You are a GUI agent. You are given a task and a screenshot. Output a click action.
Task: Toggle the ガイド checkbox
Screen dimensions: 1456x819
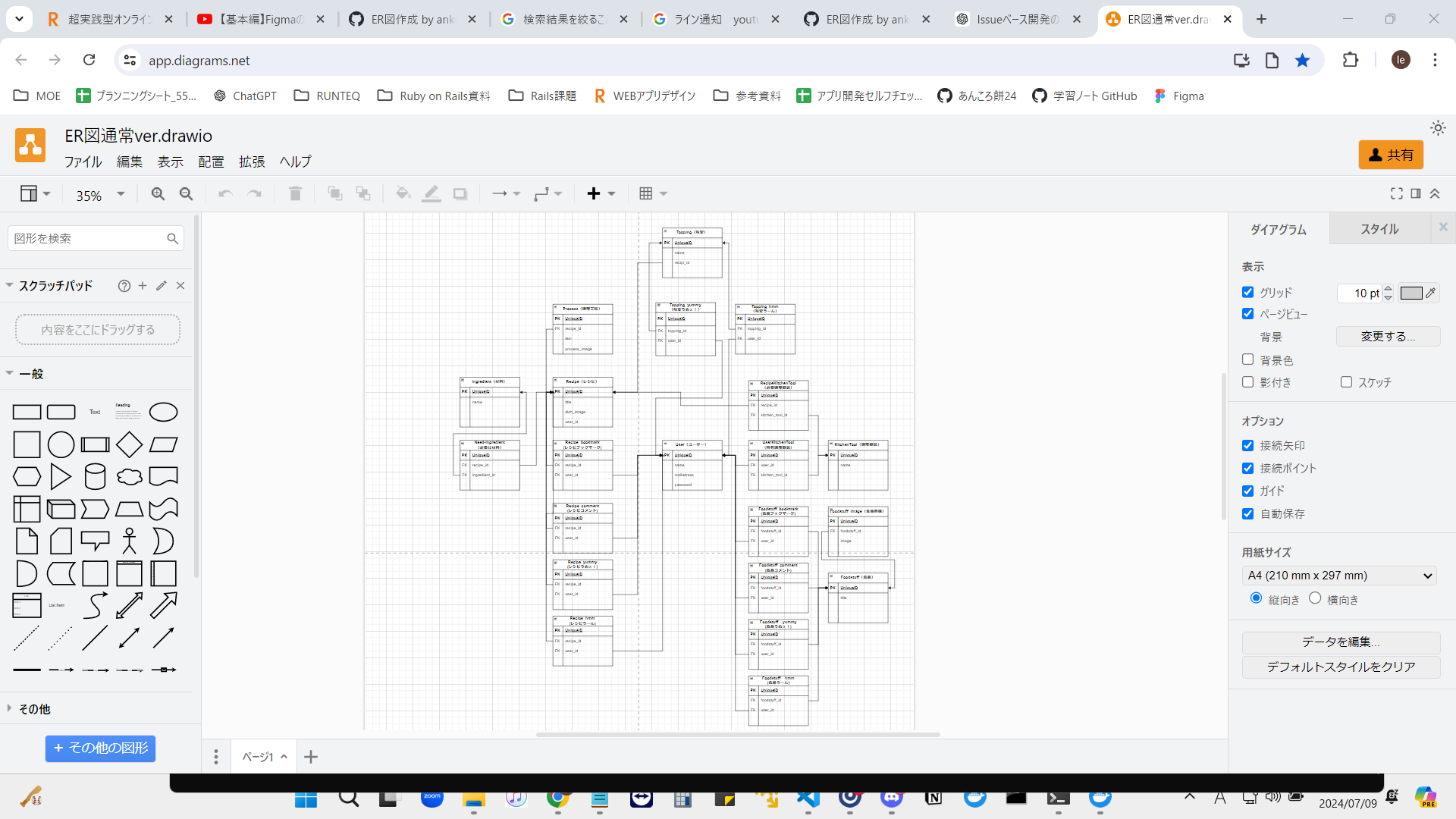pos(1248,491)
